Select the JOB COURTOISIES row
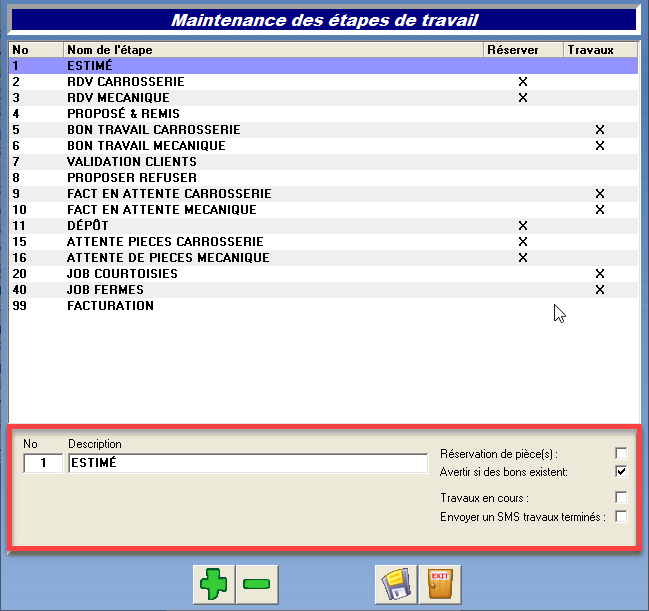 click(x=323, y=274)
